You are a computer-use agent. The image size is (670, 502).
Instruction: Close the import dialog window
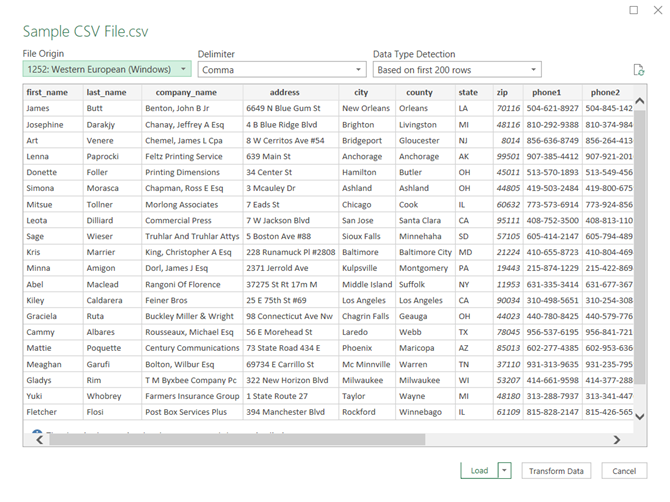658,10
